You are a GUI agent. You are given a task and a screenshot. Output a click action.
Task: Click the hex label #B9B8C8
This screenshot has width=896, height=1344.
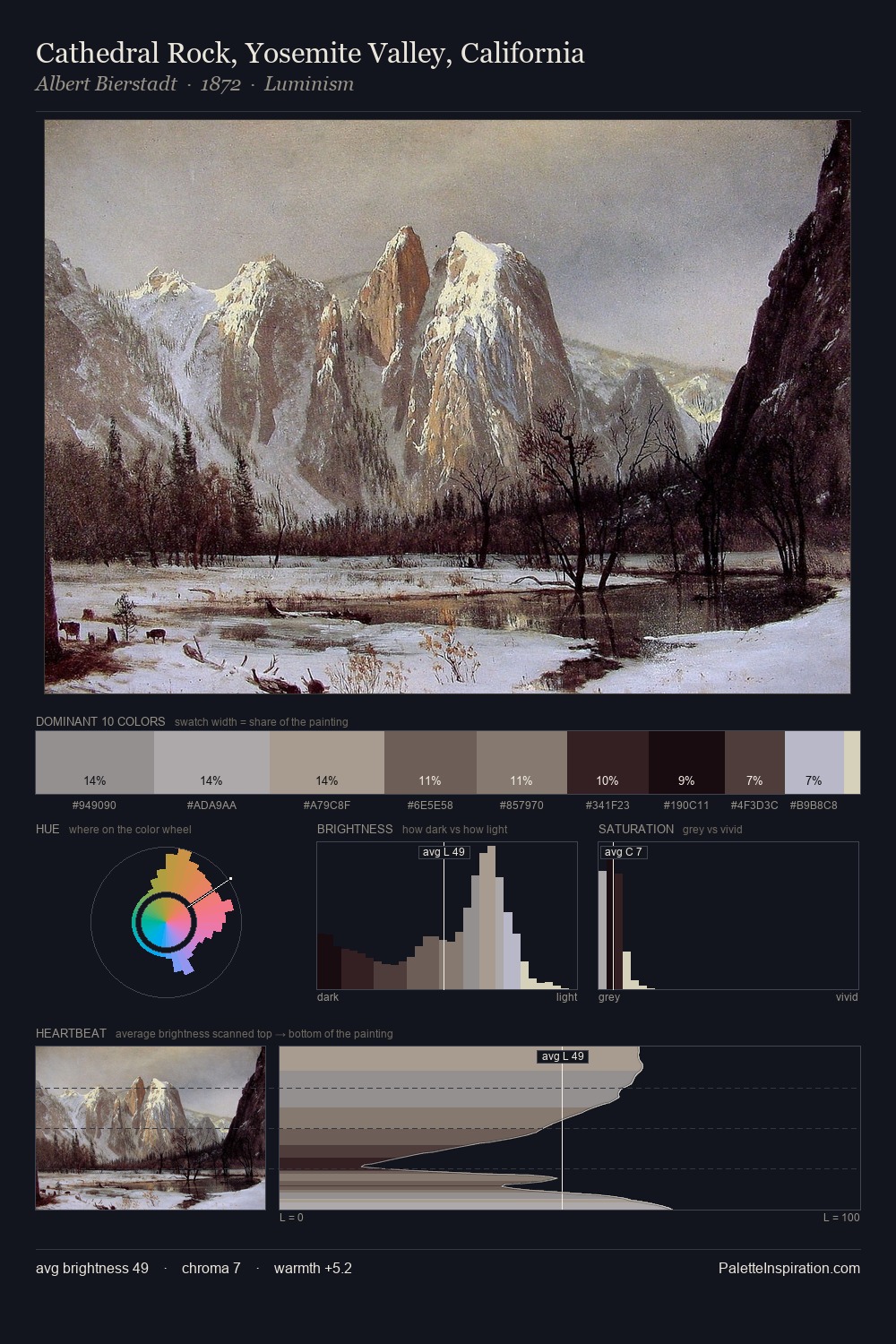coord(814,806)
